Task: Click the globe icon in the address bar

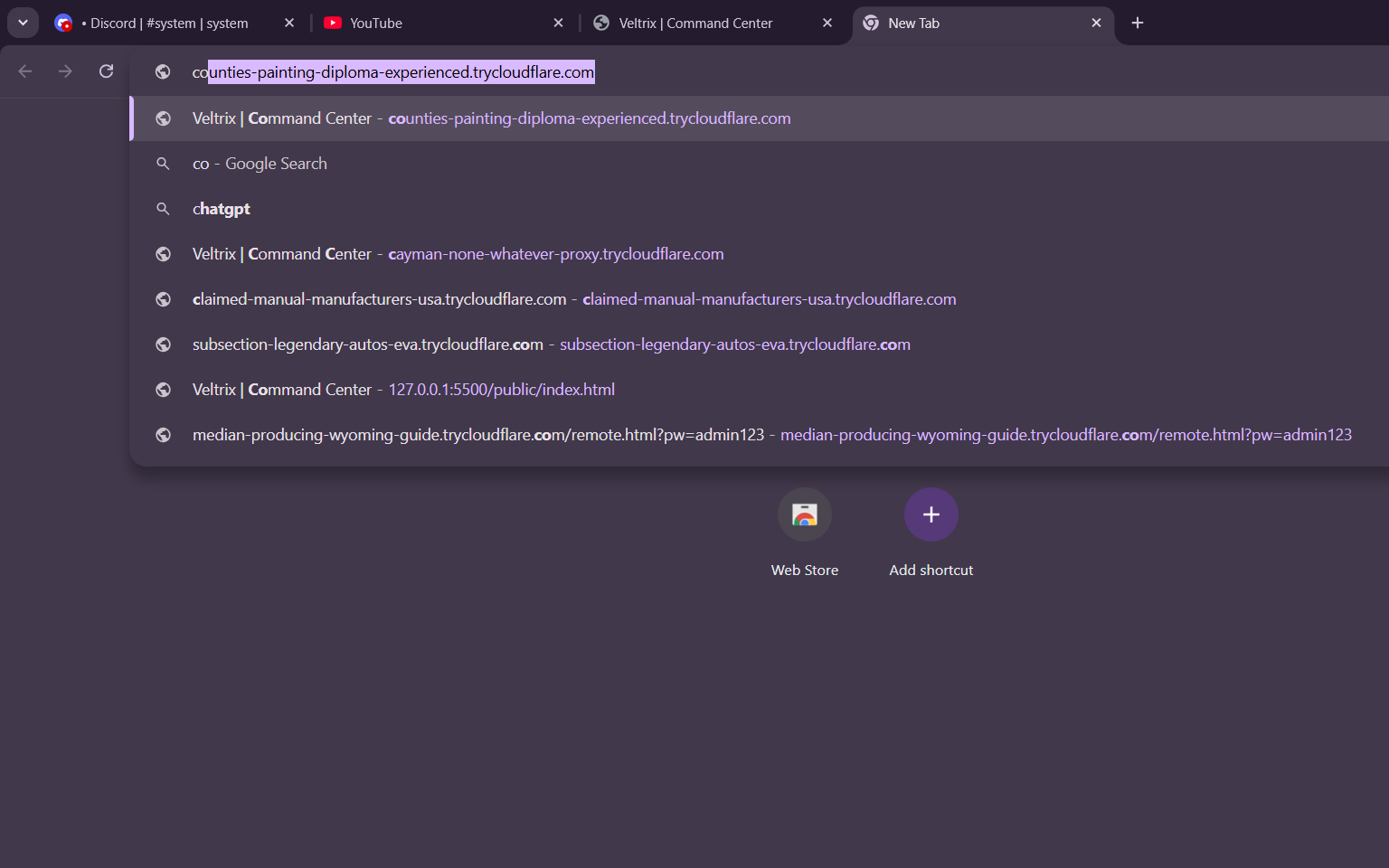Action: tap(163, 71)
